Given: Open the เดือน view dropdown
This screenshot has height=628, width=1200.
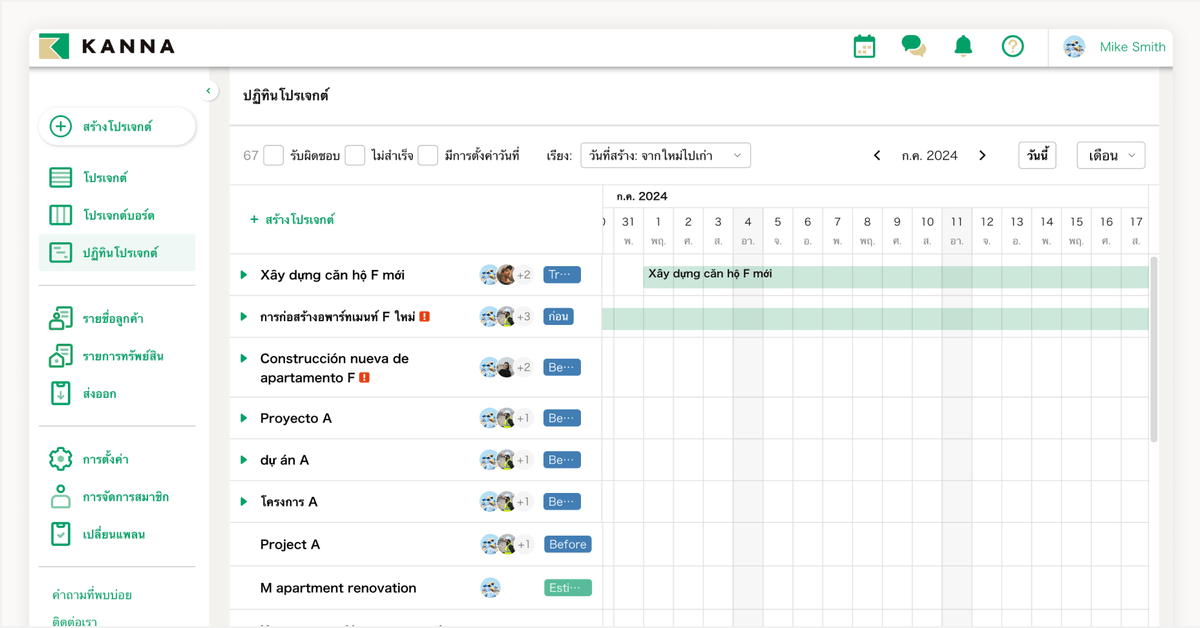Looking at the screenshot, I should (x=1110, y=155).
